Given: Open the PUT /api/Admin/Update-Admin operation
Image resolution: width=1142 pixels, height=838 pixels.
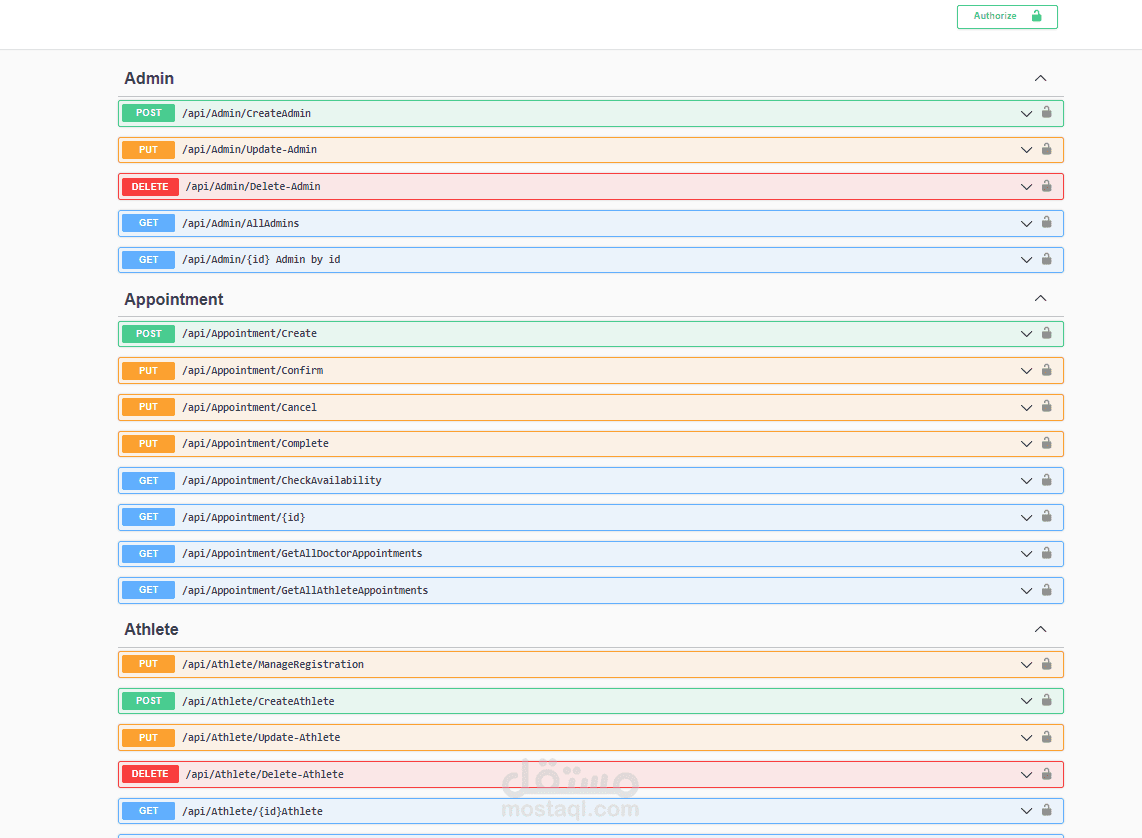Looking at the screenshot, I should (x=591, y=150).
